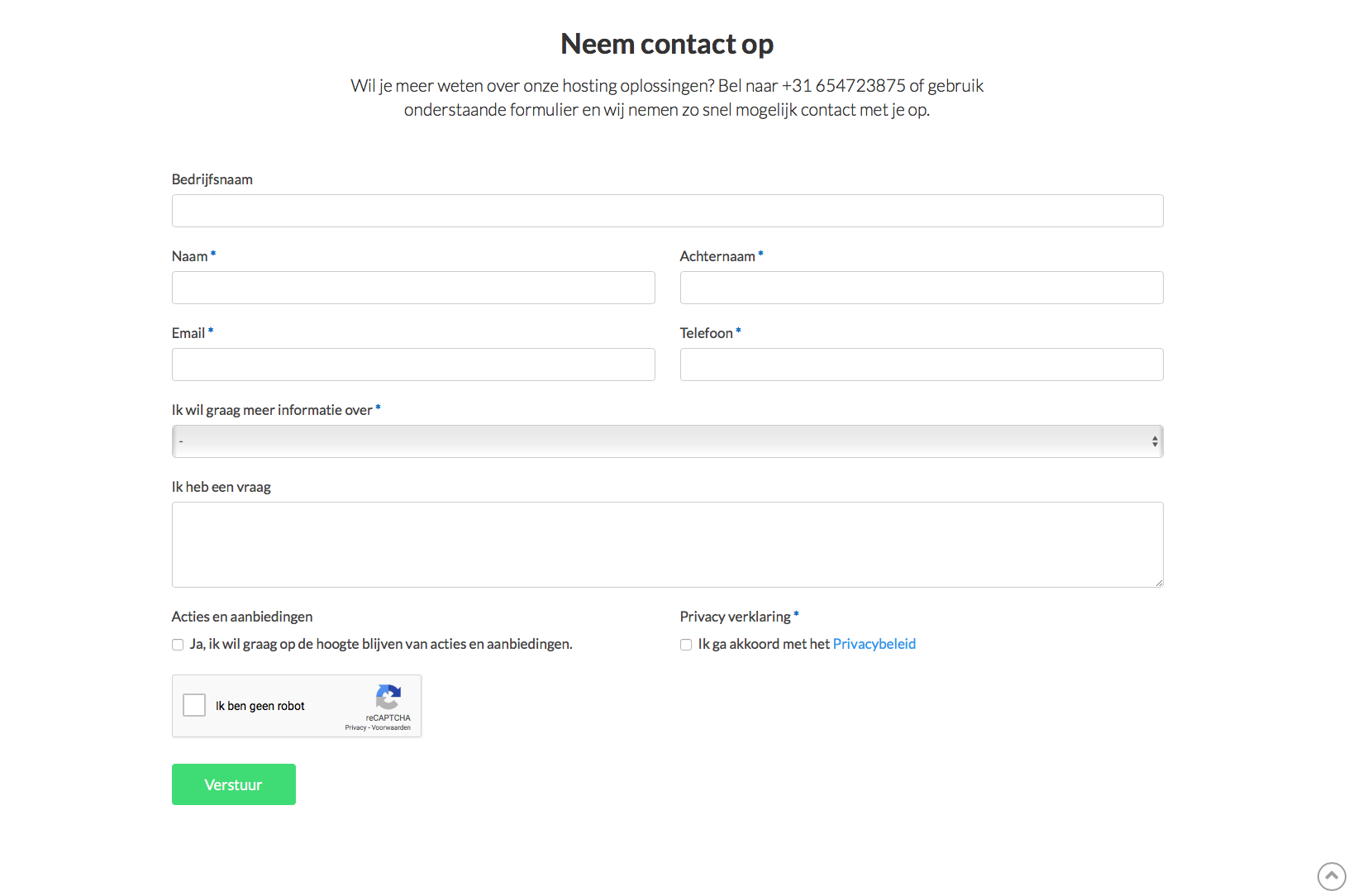Click the dropdown arrows on the information selector
Image resolution: width=1353 pixels, height=896 pixels.
[x=1155, y=441]
